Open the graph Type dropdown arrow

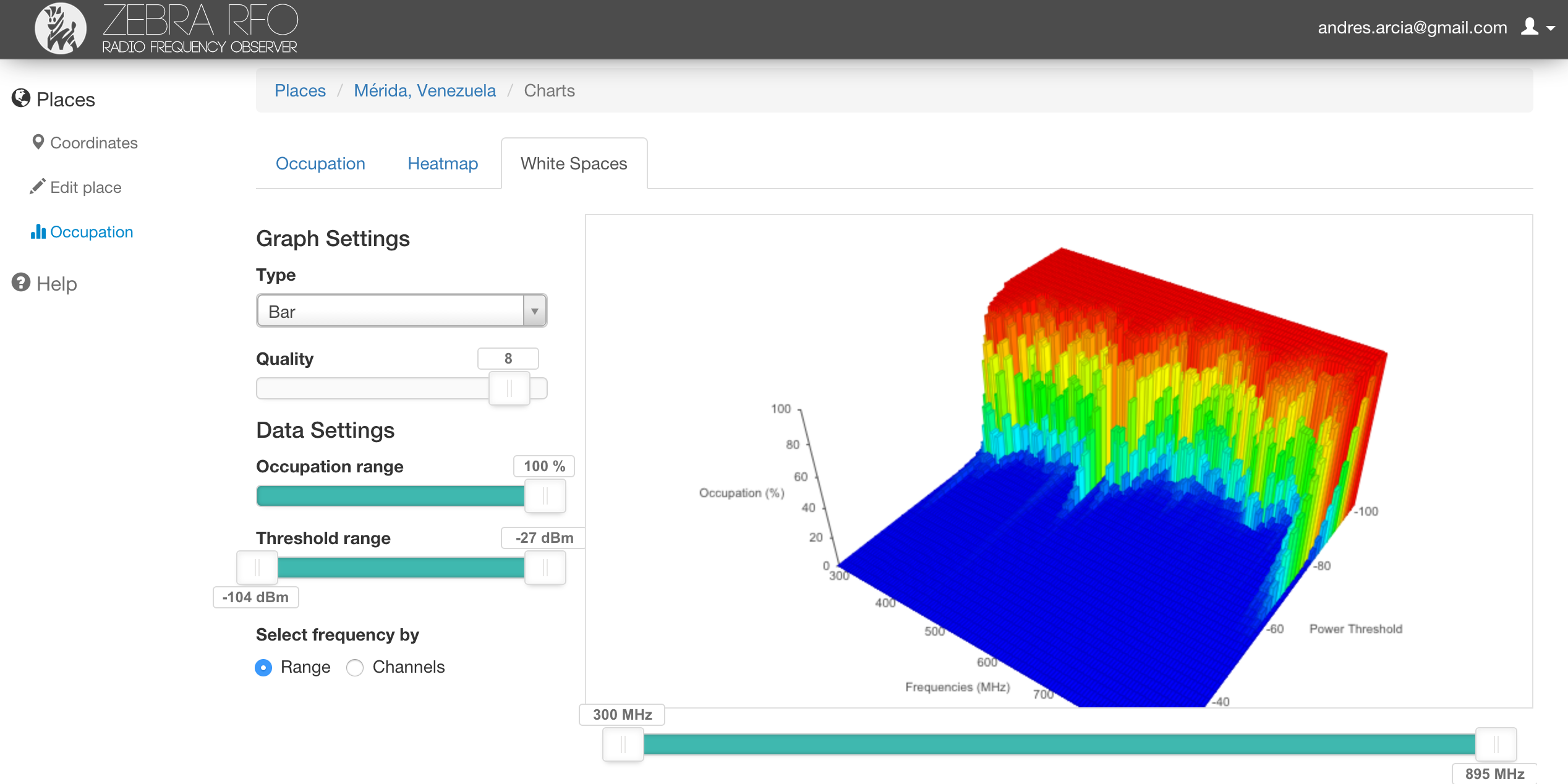click(x=534, y=311)
